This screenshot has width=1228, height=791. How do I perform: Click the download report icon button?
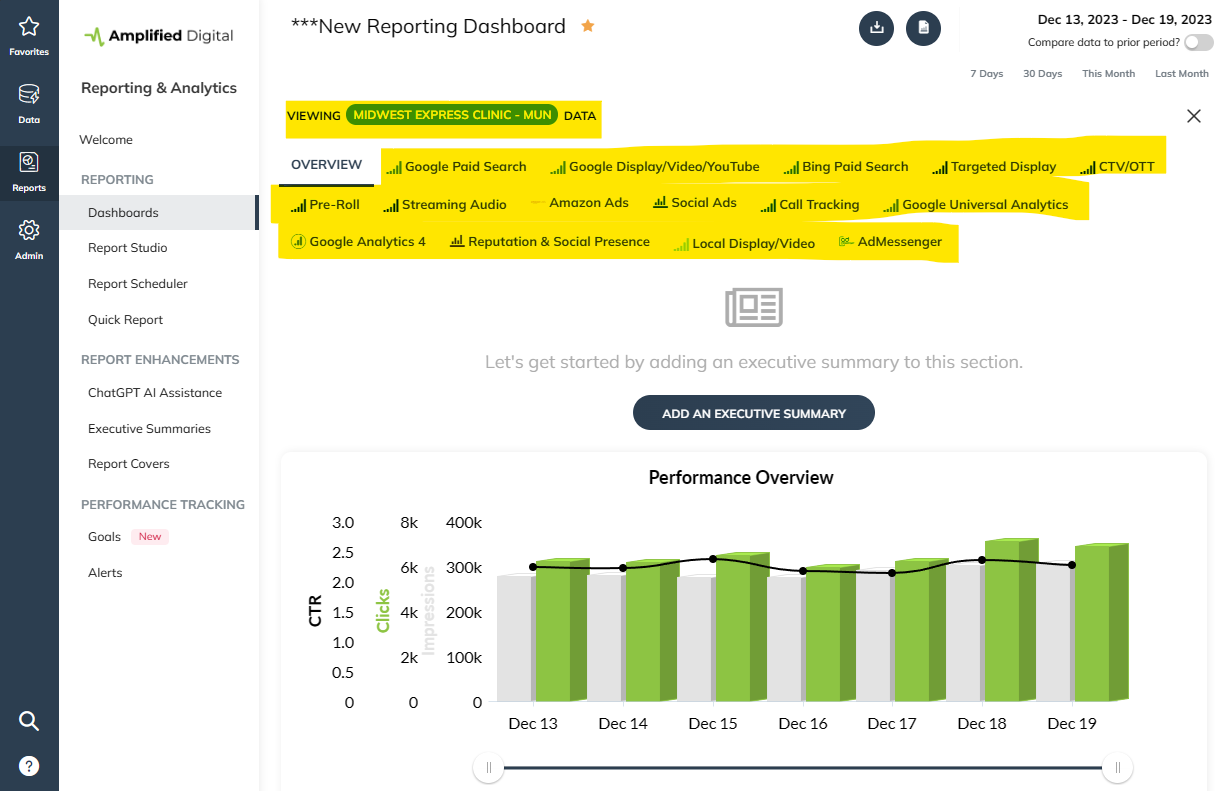(x=876, y=28)
